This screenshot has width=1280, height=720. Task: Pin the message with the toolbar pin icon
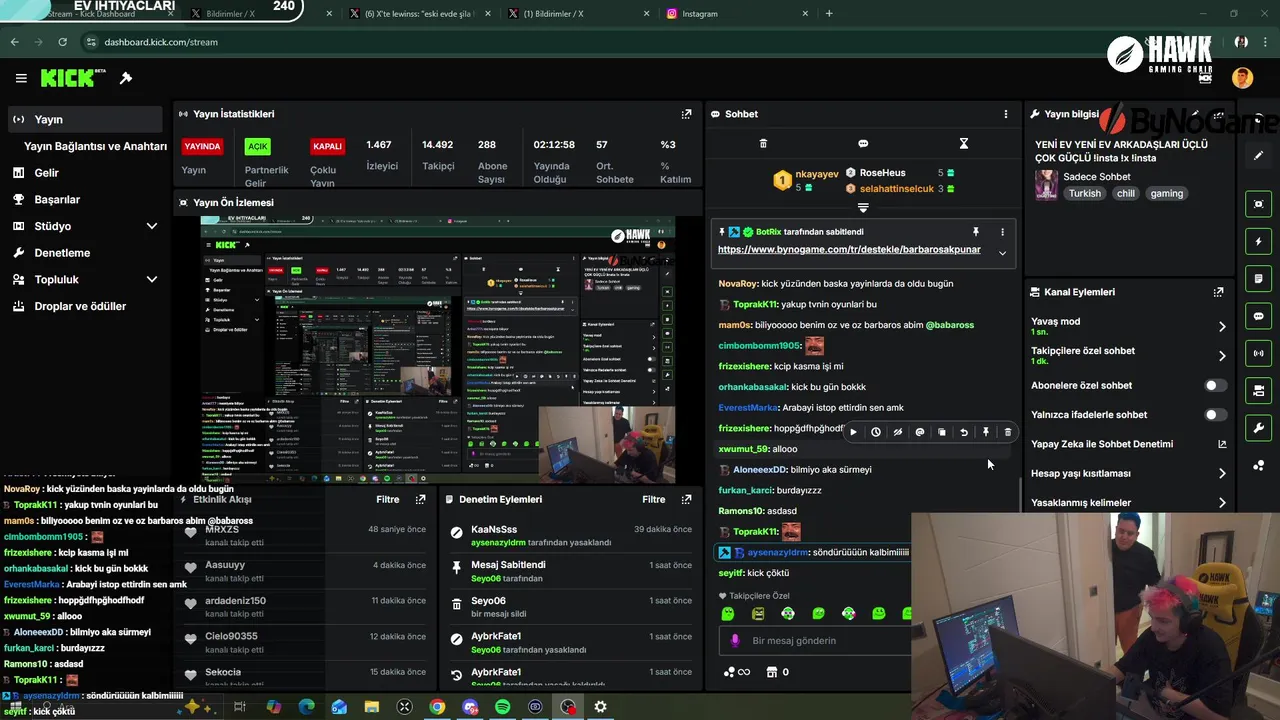coord(985,432)
